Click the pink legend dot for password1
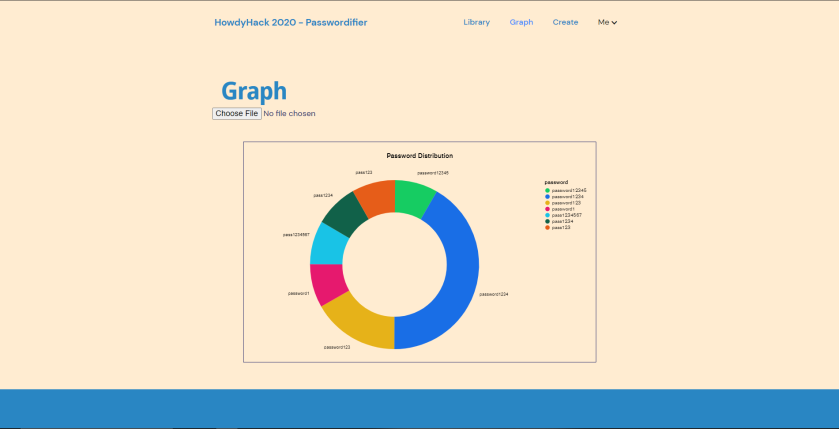This screenshot has width=839, height=429. pyautogui.click(x=547, y=209)
